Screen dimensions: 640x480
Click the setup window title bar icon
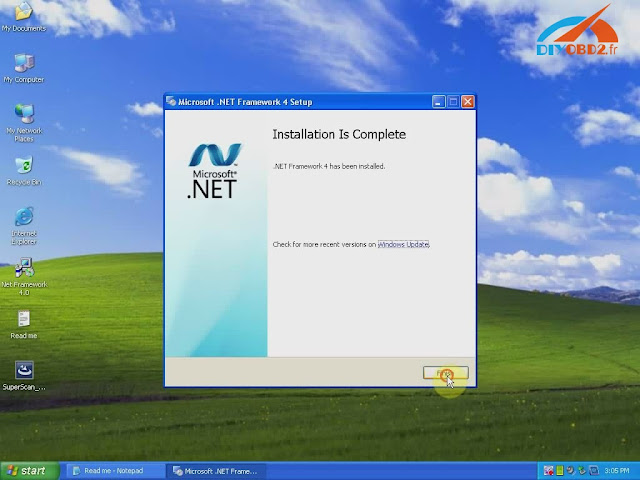171,101
